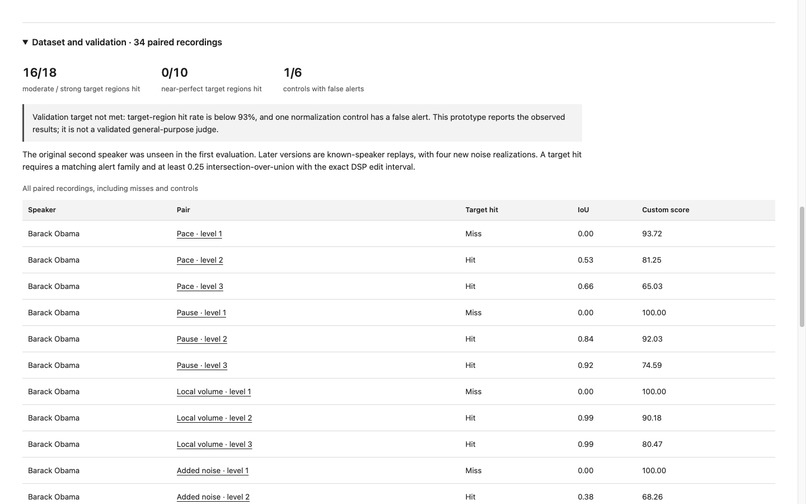Click Hit in Pause - level 2 row
Viewport: 806px width, 504px height.
(x=470, y=339)
